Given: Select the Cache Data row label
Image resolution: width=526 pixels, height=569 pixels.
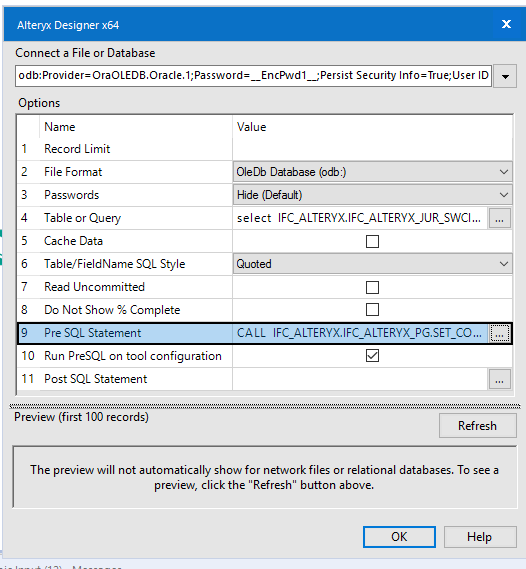Looking at the screenshot, I should click(73, 241).
